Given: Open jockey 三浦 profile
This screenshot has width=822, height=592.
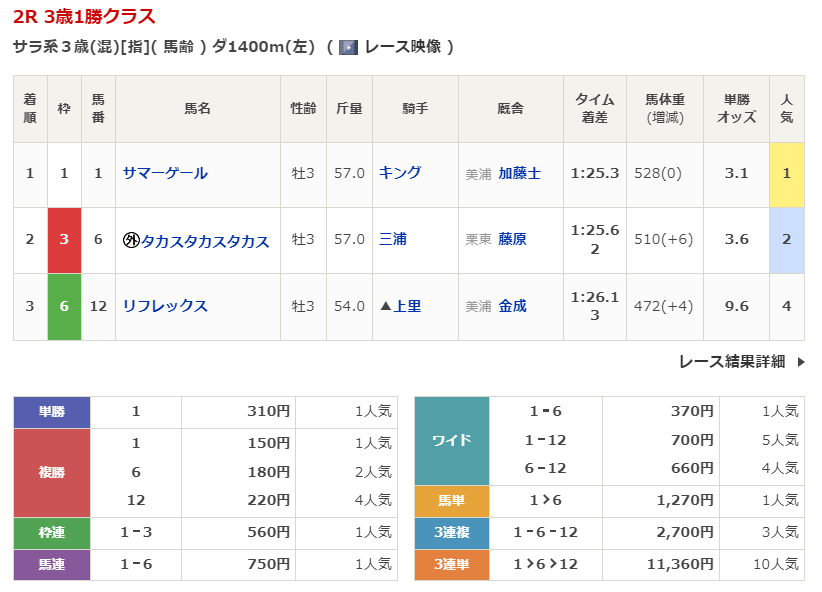Looking at the screenshot, I should coord(393,240).
